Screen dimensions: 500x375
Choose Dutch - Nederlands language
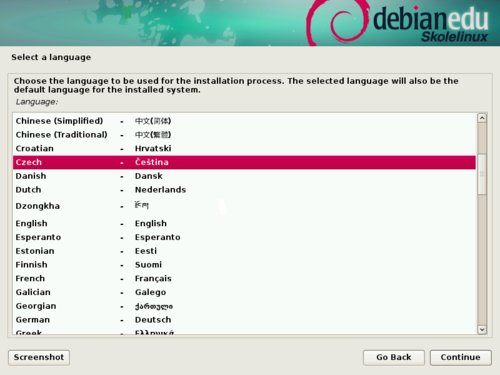[244, 190]
